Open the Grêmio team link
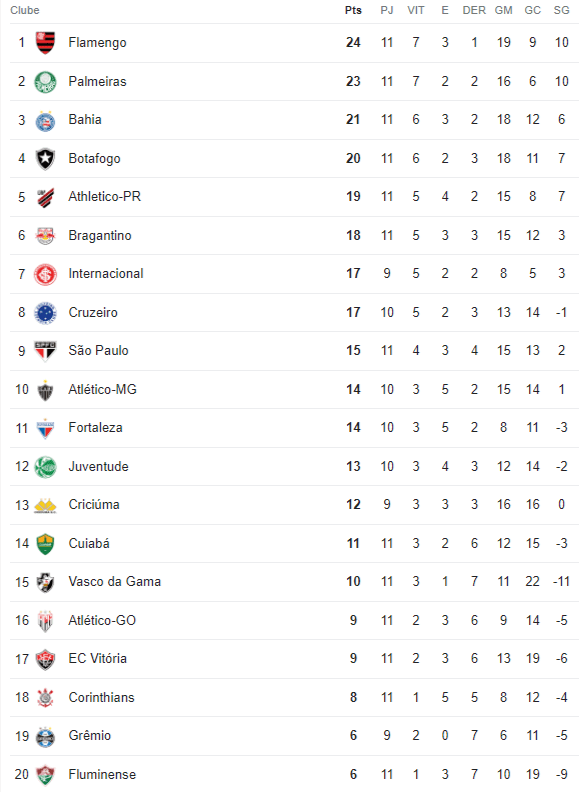 click(89, 735)
